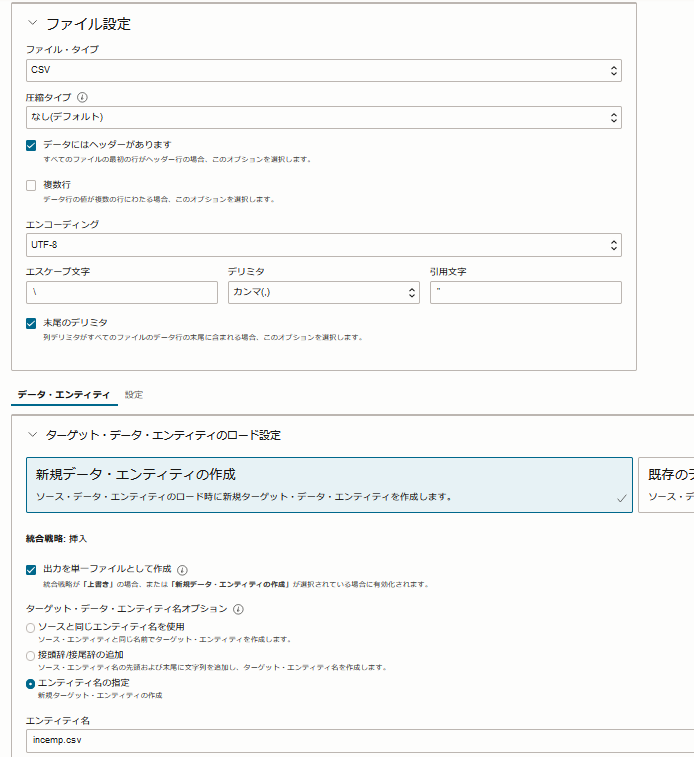
Task: Select ソースと同じエンティティ名を使用 radio button
Action: [30, 628]
